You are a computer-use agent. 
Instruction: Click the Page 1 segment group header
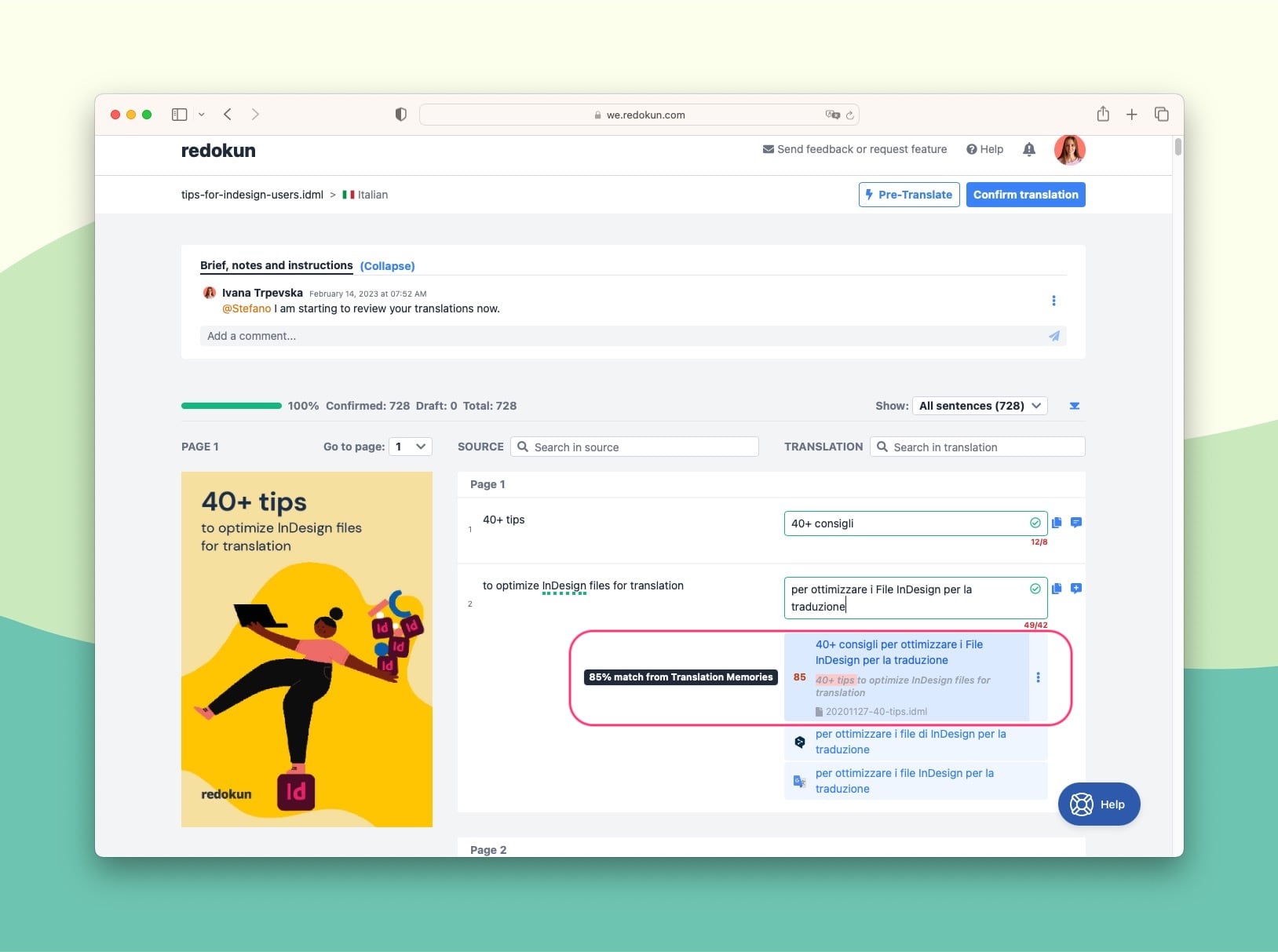pos(772,484)
